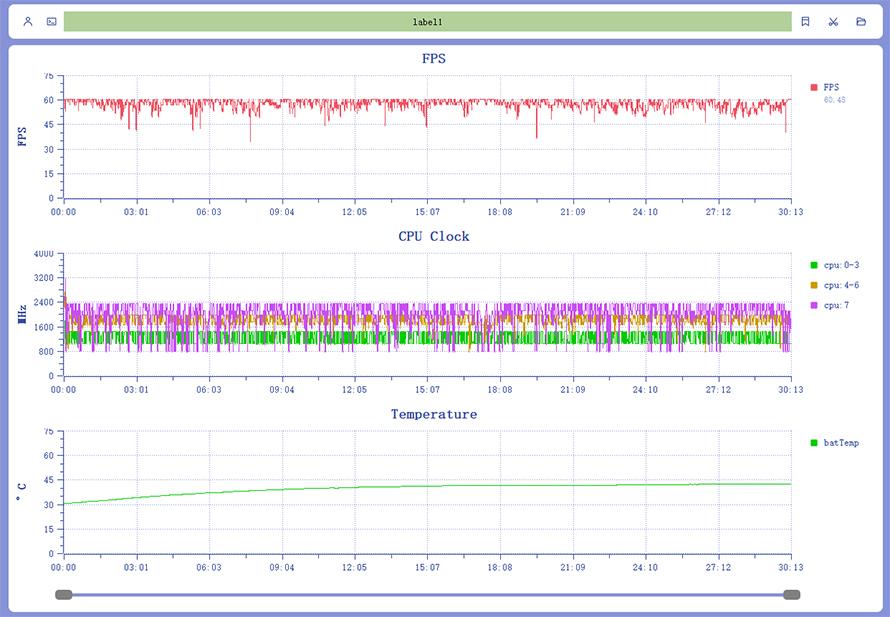Click the middle of the time range slider
This screenshot has width=890, height=617.
(428, 595)
